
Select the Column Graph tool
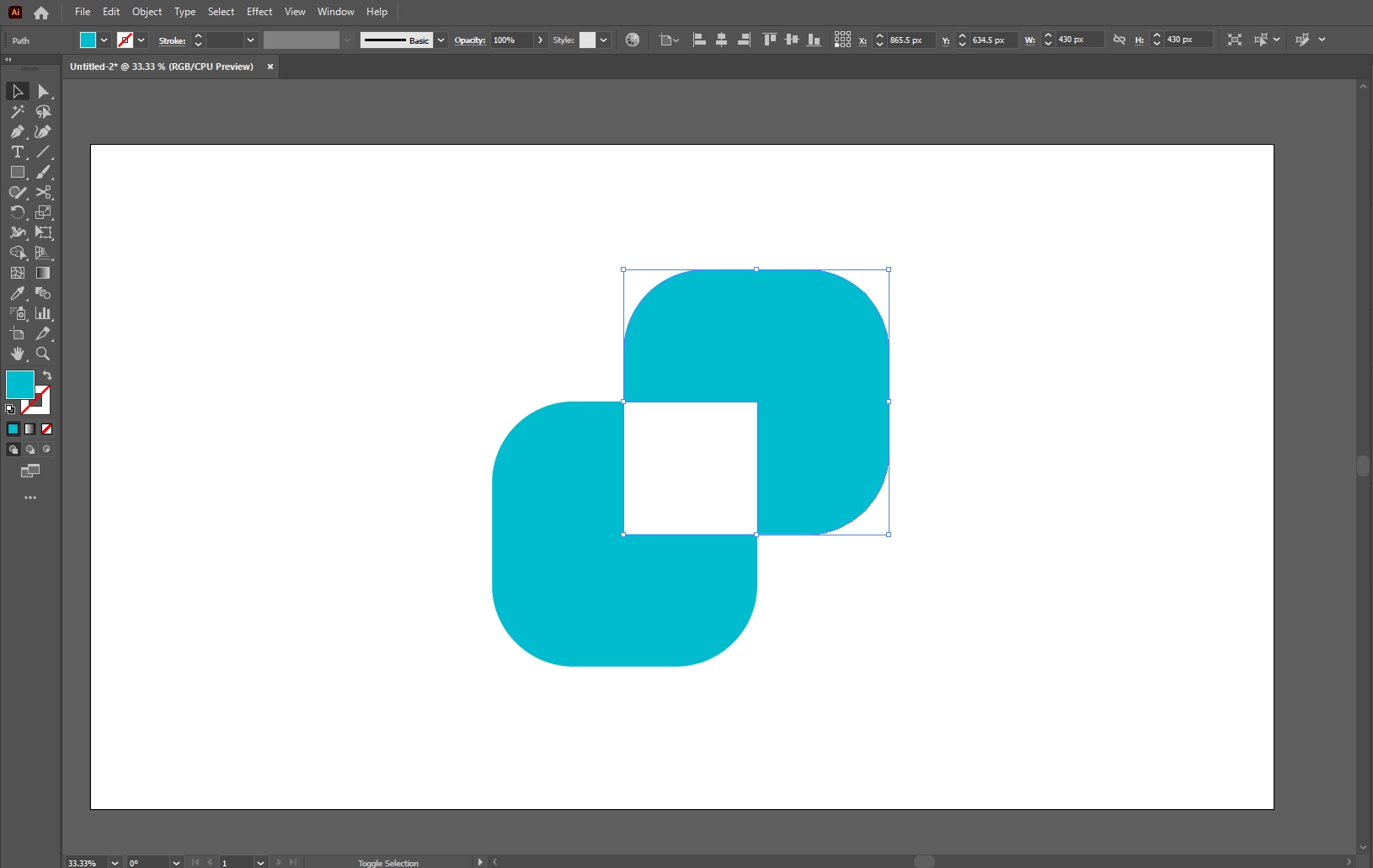click(x=43, y=313)
